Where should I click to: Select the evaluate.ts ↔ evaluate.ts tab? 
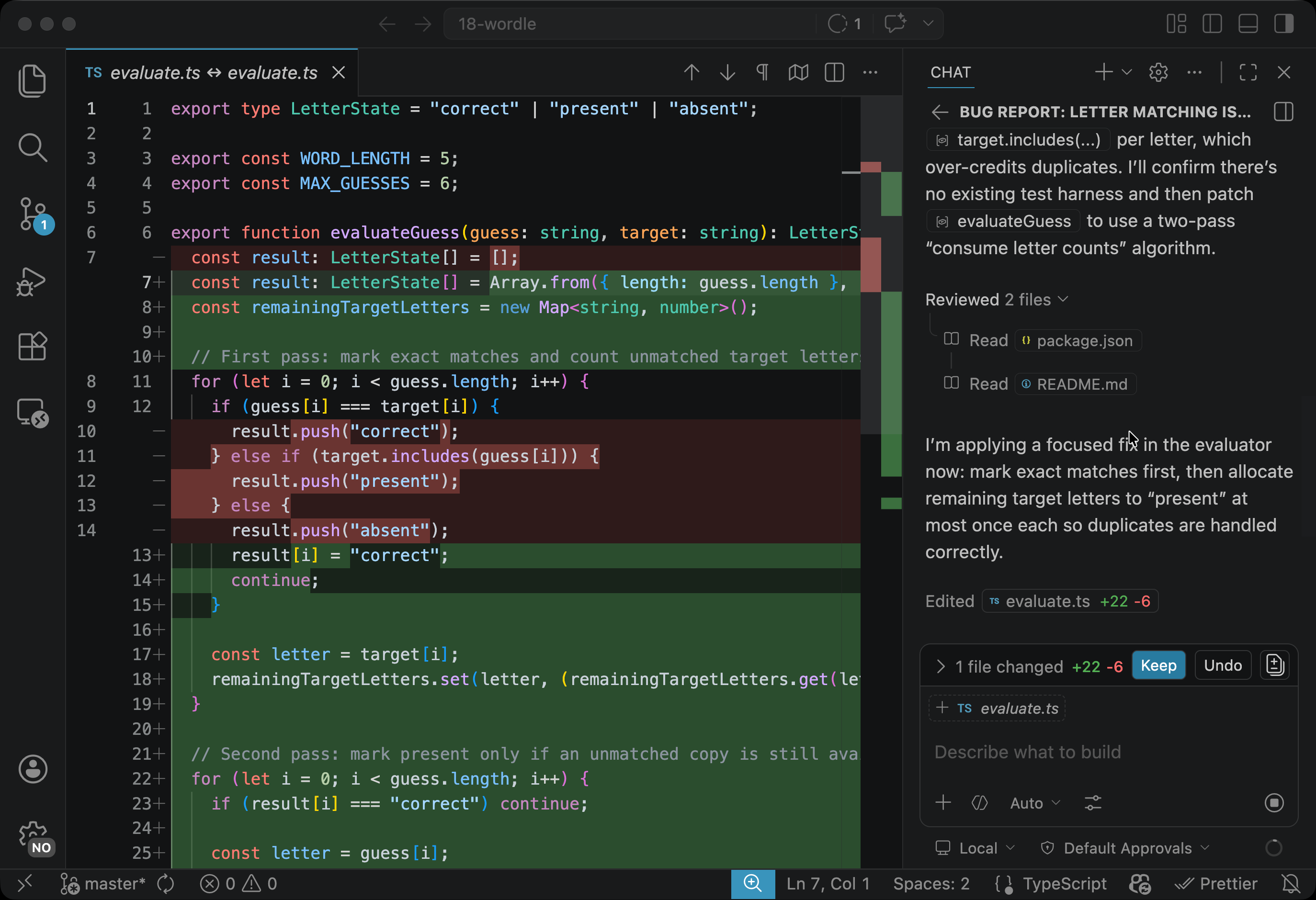(213, 72)
